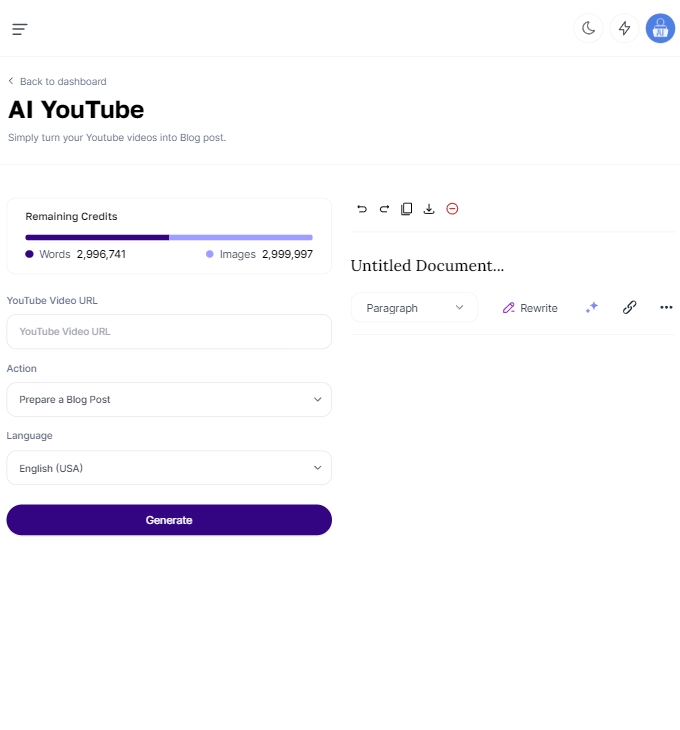This screenshot has height=730, width=680.
Task: Toggle dark mode moon icon
Action: tap(588, 28)
